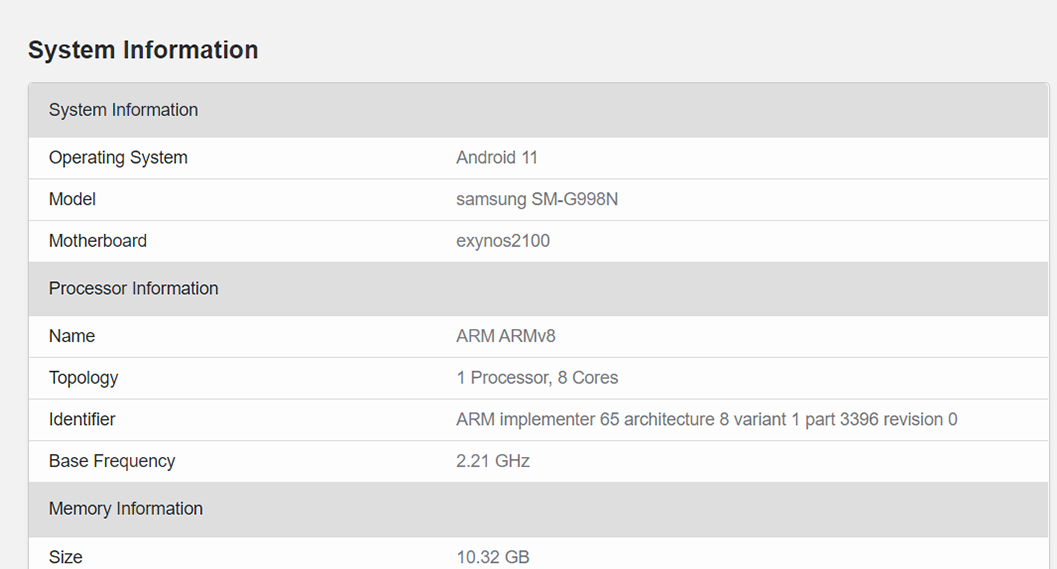Click the Identifier row label
This screenshot has width=1057, height=569.
pos(82,420)
